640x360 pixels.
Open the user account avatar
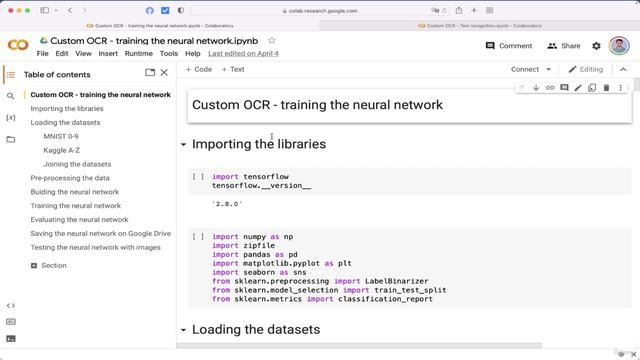click(619, 46)
